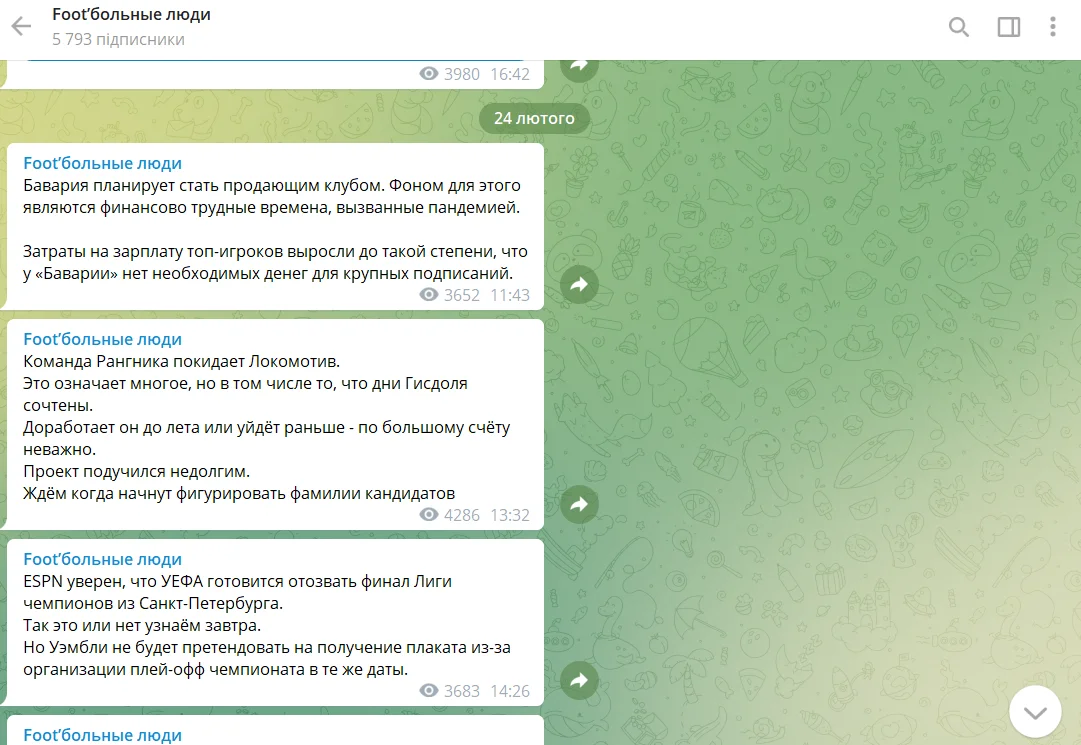The width and height of the screenshot is (1081, 745).
Task: Open the three-dot more options menu
Action: [1053, 27]
